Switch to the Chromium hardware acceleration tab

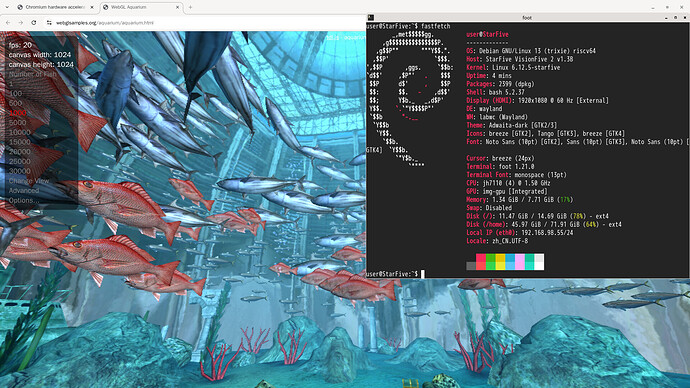pos(56,7)
